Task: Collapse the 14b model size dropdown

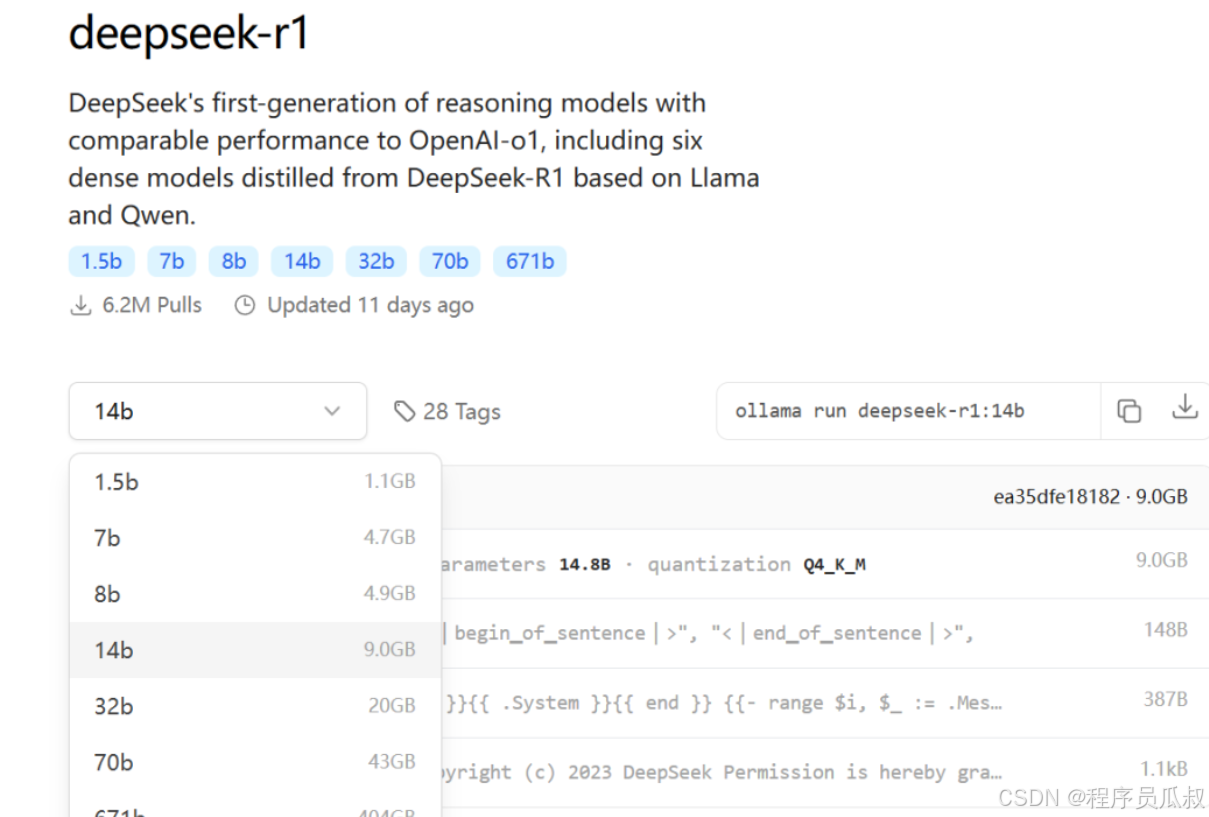Action: coord(218,411)
